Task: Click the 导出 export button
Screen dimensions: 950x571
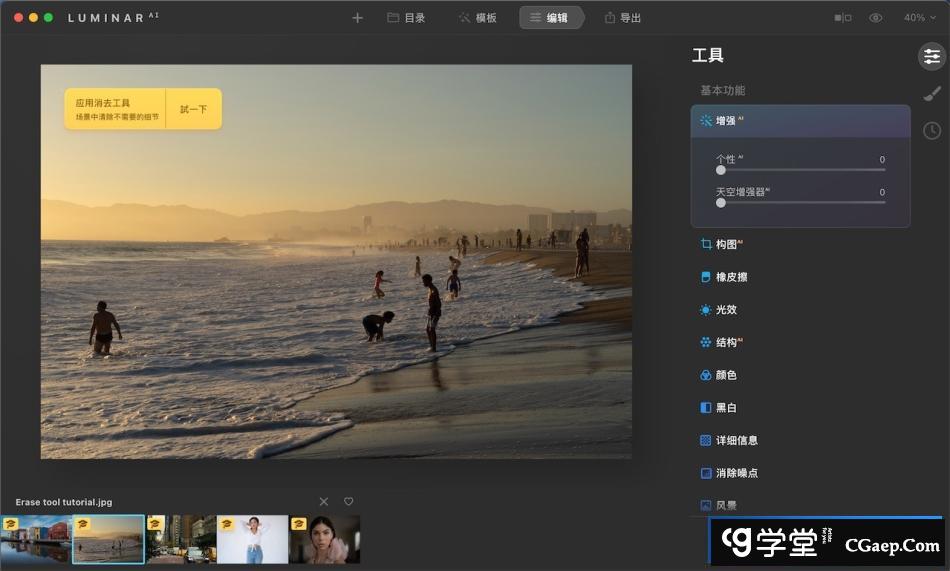Action: click(x=622, y=18)
